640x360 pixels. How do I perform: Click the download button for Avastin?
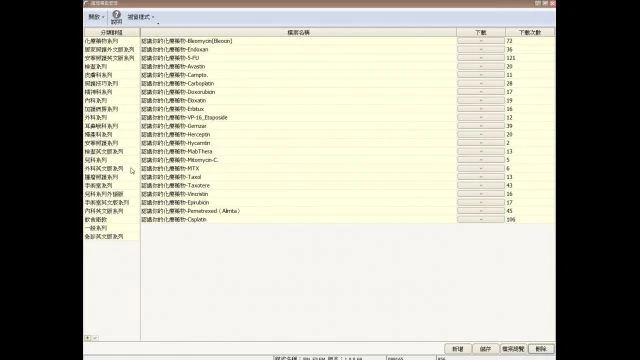pos(481,67)
